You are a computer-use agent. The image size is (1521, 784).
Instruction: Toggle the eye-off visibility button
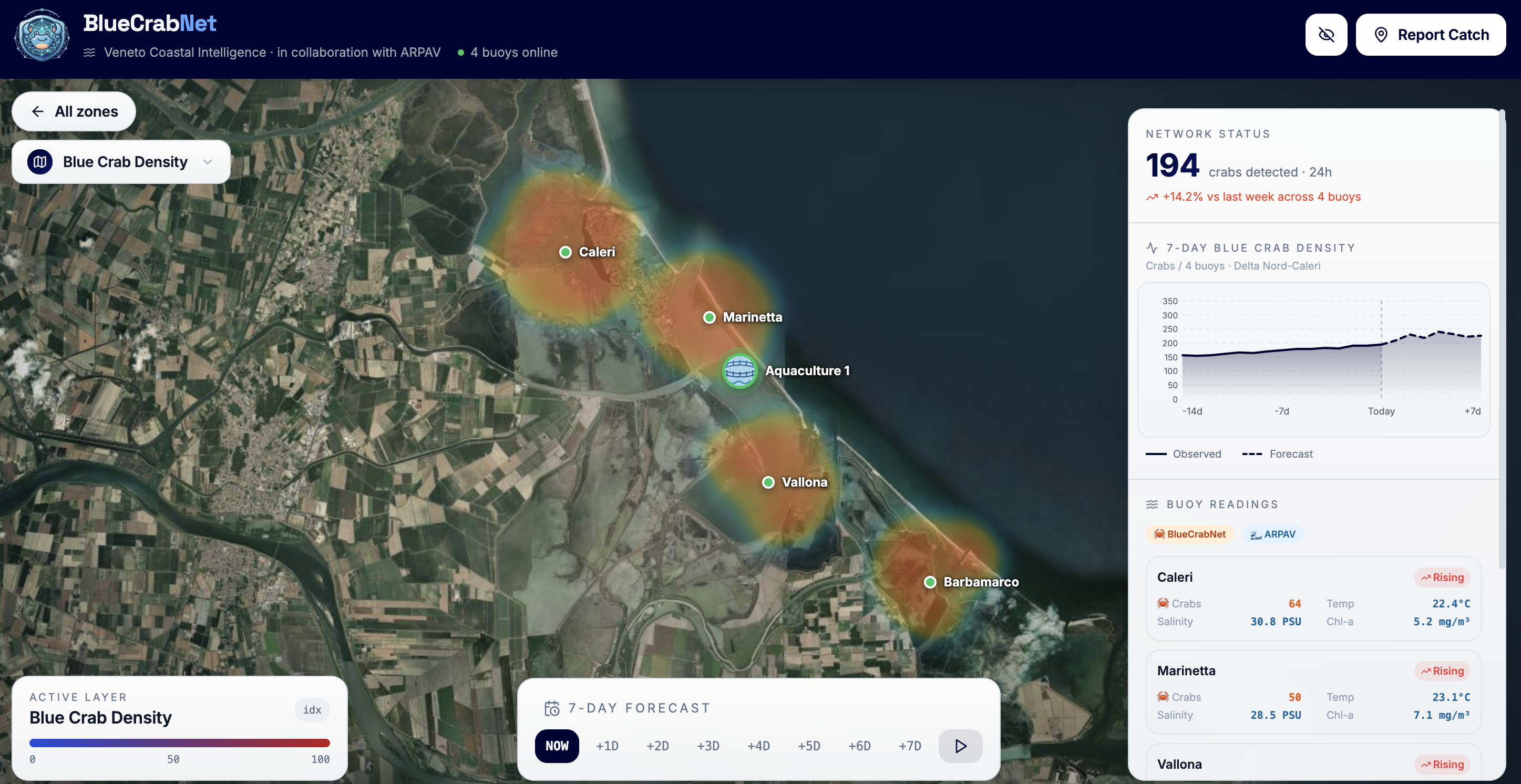[1326, 35]
